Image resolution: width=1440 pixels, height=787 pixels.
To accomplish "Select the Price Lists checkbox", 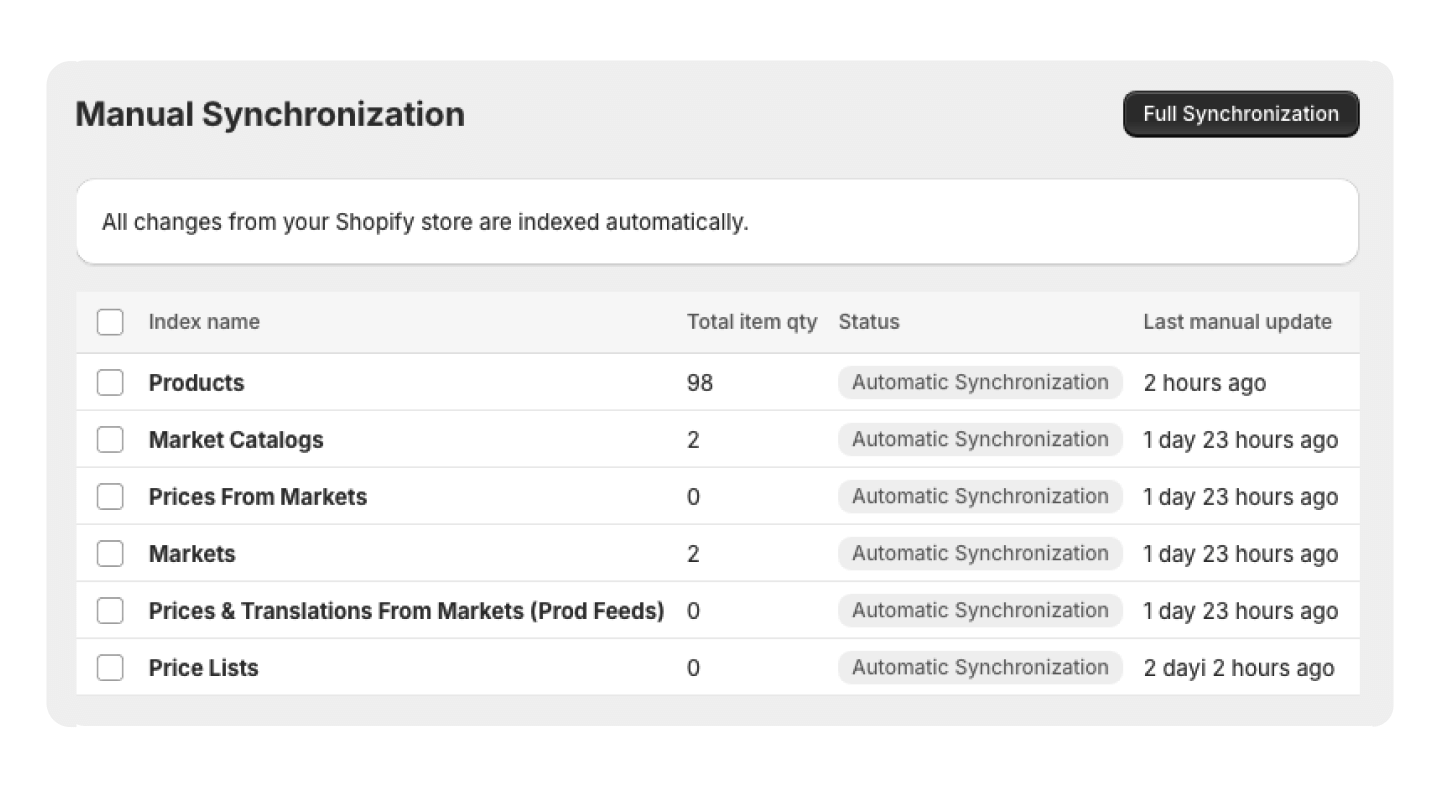I will (x=110, y=667).
